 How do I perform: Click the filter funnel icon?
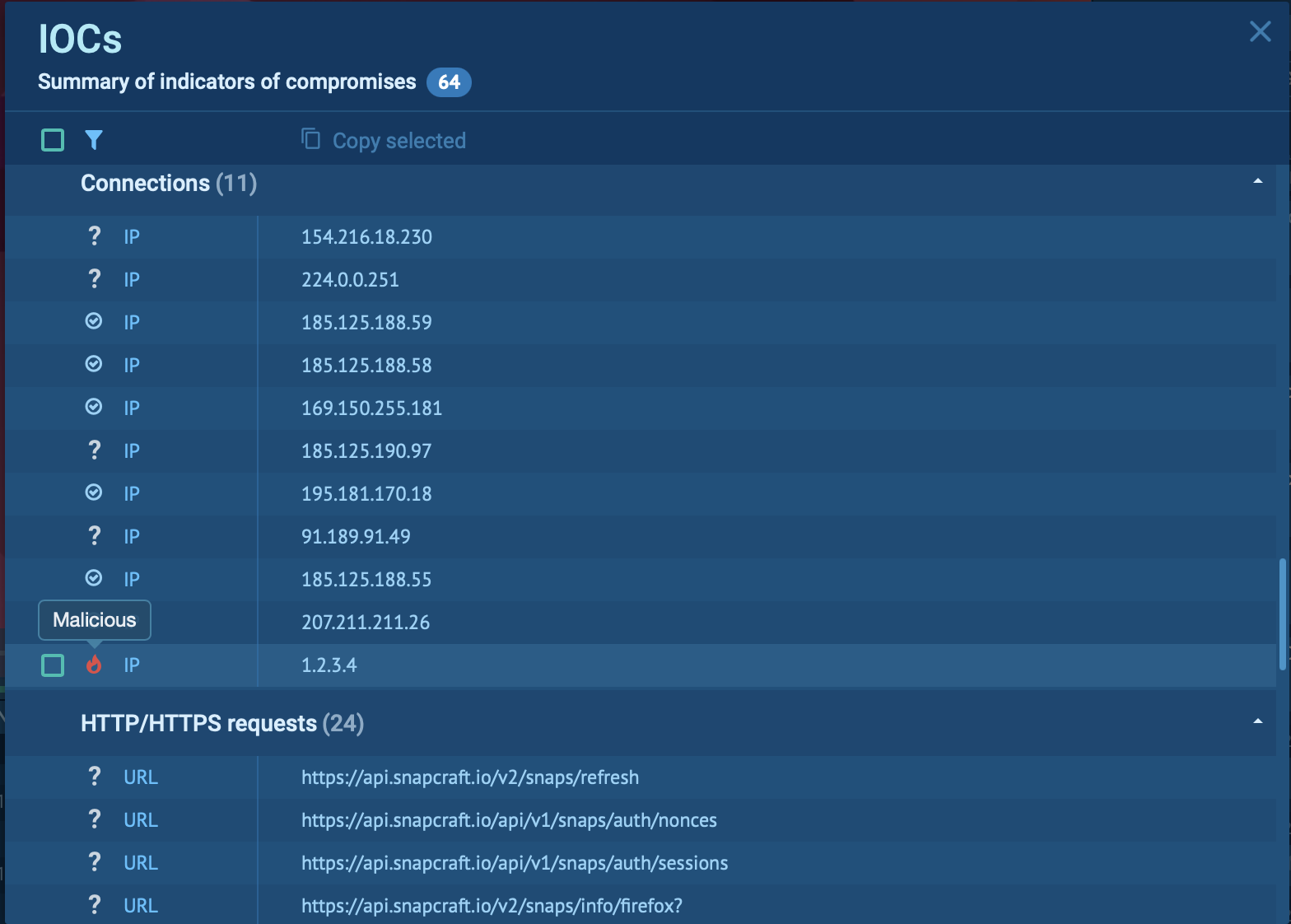pos(94,140)
